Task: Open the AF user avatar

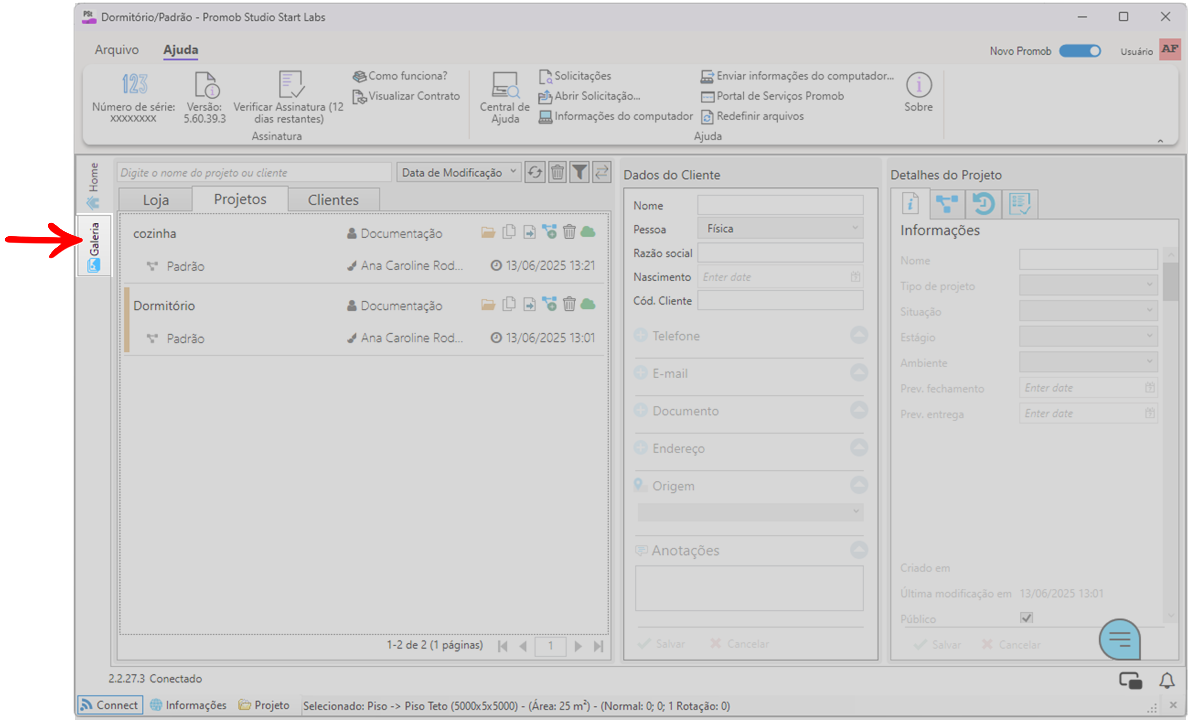Action: pos(1170,49)
